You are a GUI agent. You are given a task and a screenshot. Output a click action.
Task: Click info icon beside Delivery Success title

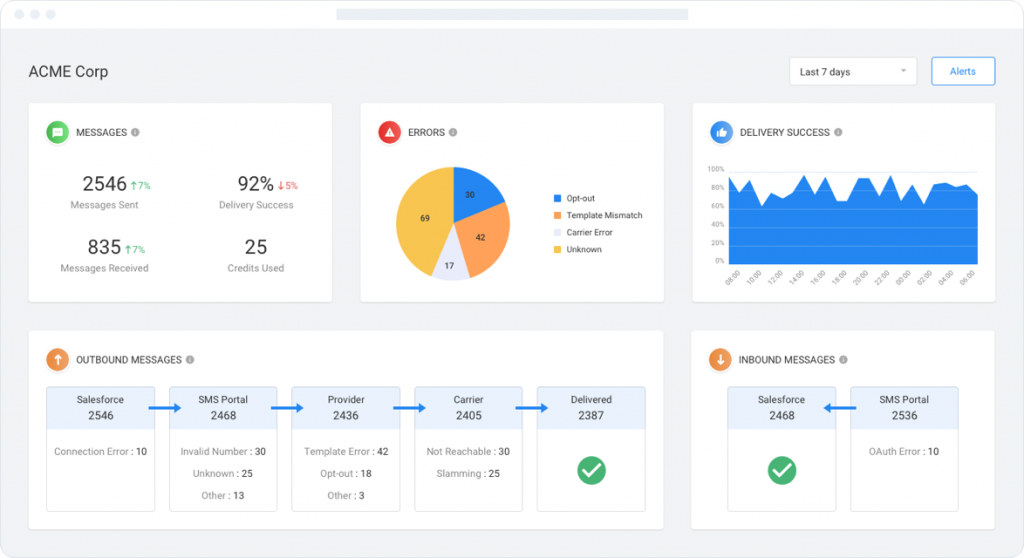click(x=838, y=132)
